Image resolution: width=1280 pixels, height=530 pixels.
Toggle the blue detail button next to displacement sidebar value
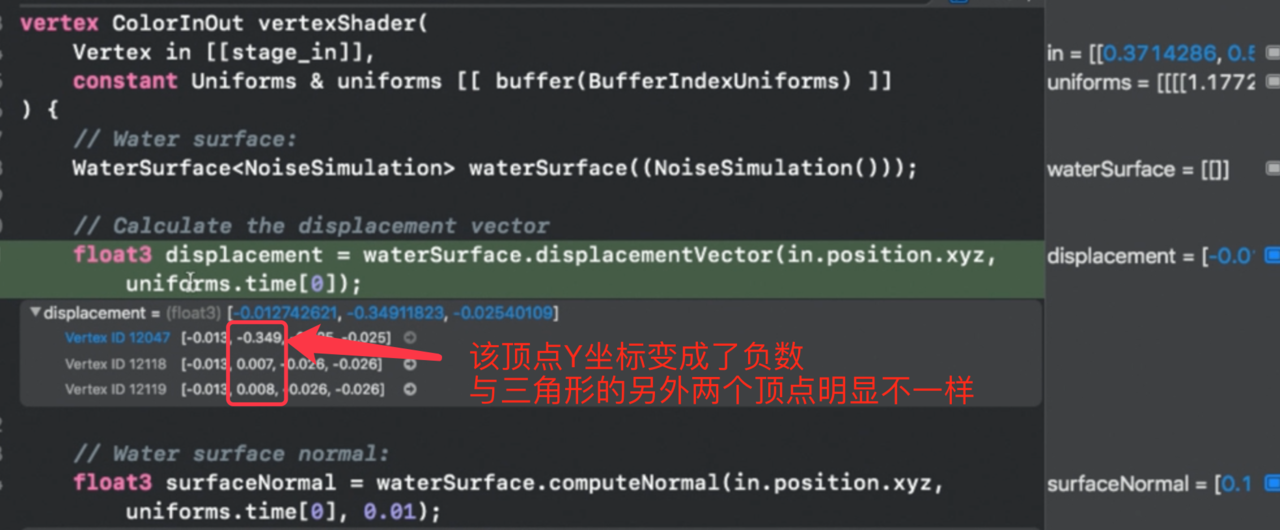point(1272,255)
